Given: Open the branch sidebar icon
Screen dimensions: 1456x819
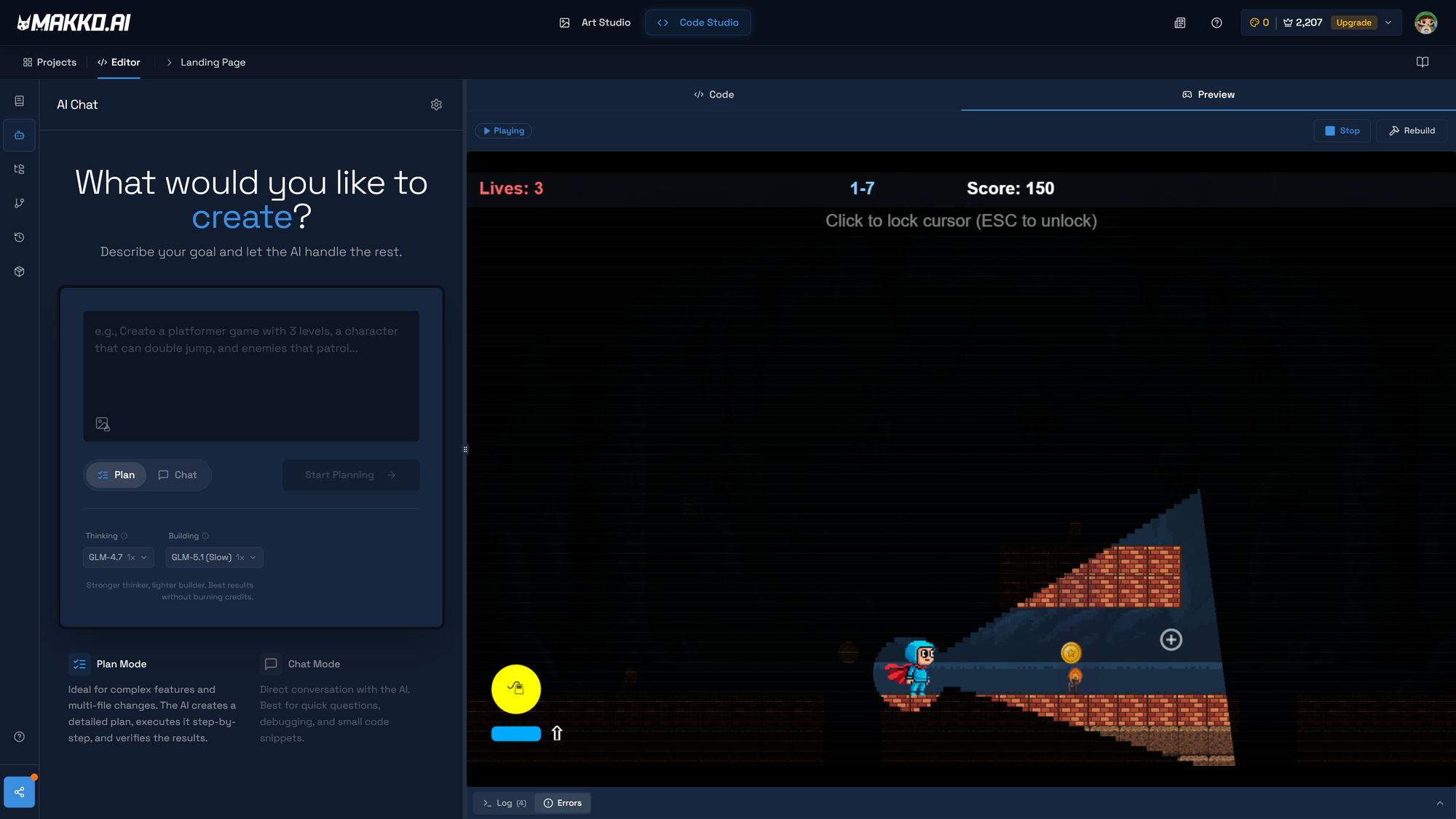Looking at the screenshot, I should point(20,203).
